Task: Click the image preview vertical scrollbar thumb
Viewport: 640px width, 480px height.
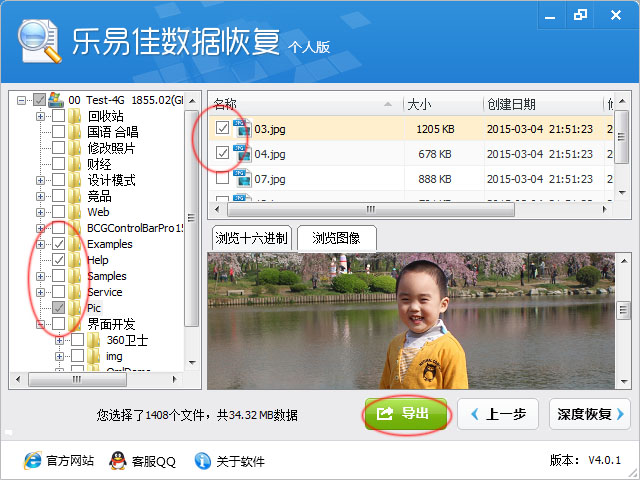Action: pos(623,310)
